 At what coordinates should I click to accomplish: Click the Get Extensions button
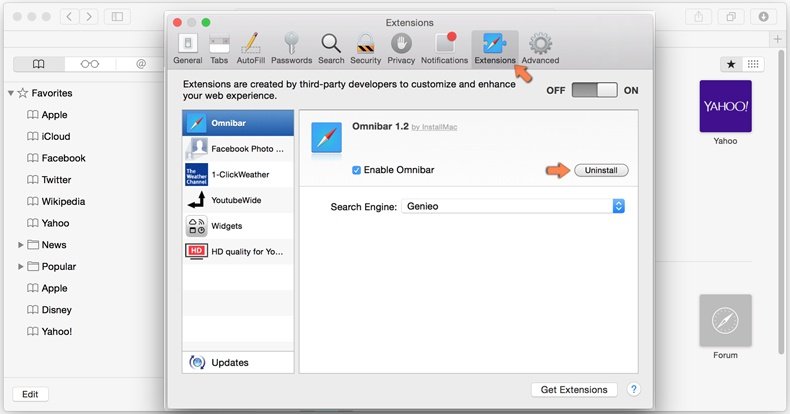(x=574, y=389)
